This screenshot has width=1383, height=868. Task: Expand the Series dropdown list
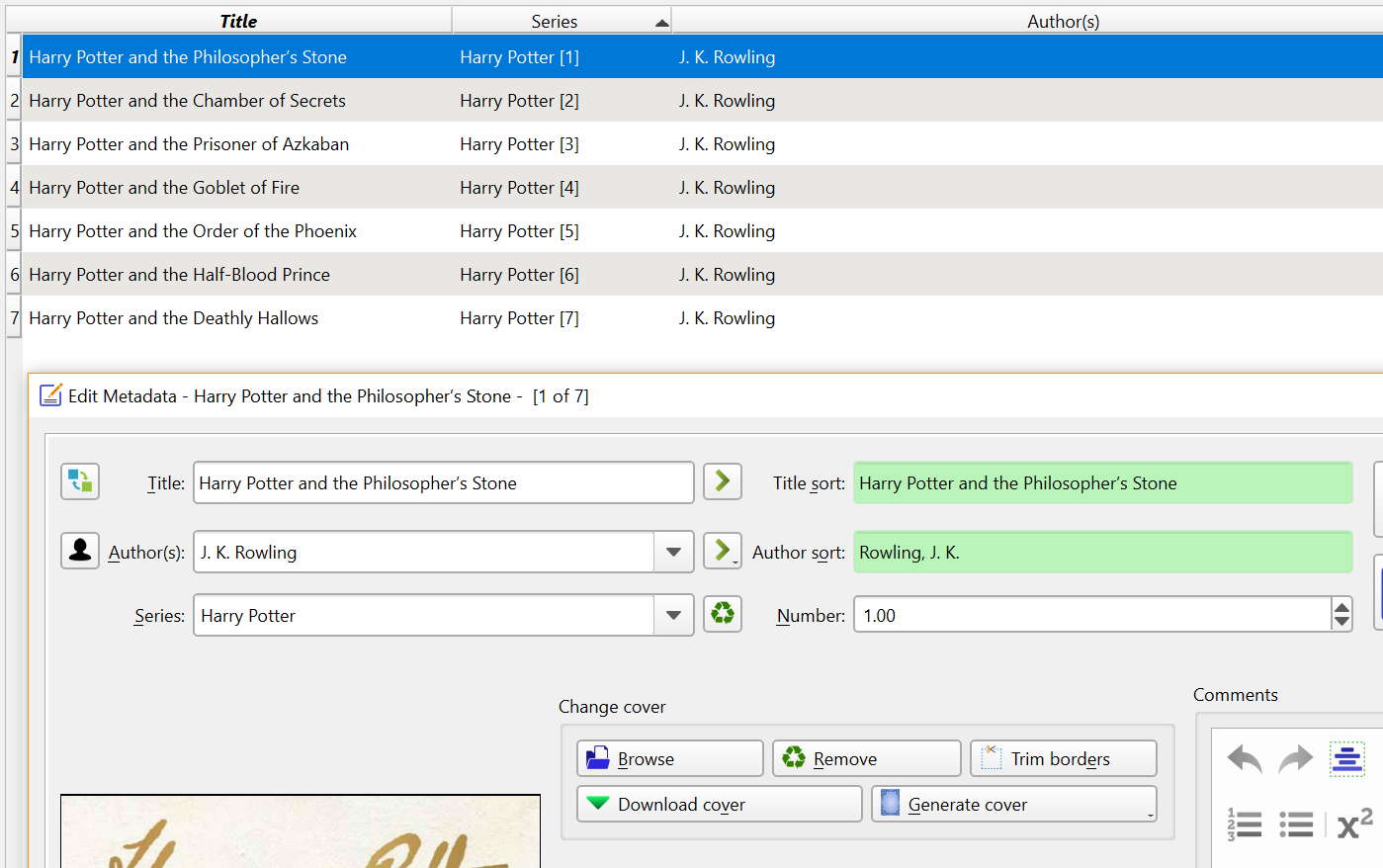[673, 615]
